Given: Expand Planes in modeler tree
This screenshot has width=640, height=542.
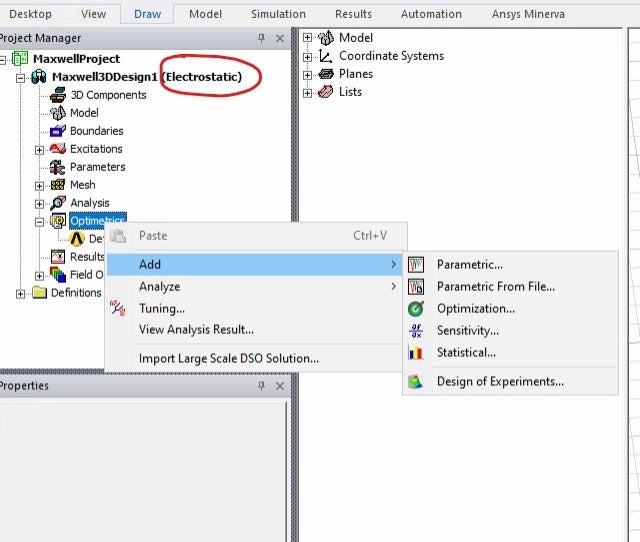Looking at the screenshot, I should 307,75.
